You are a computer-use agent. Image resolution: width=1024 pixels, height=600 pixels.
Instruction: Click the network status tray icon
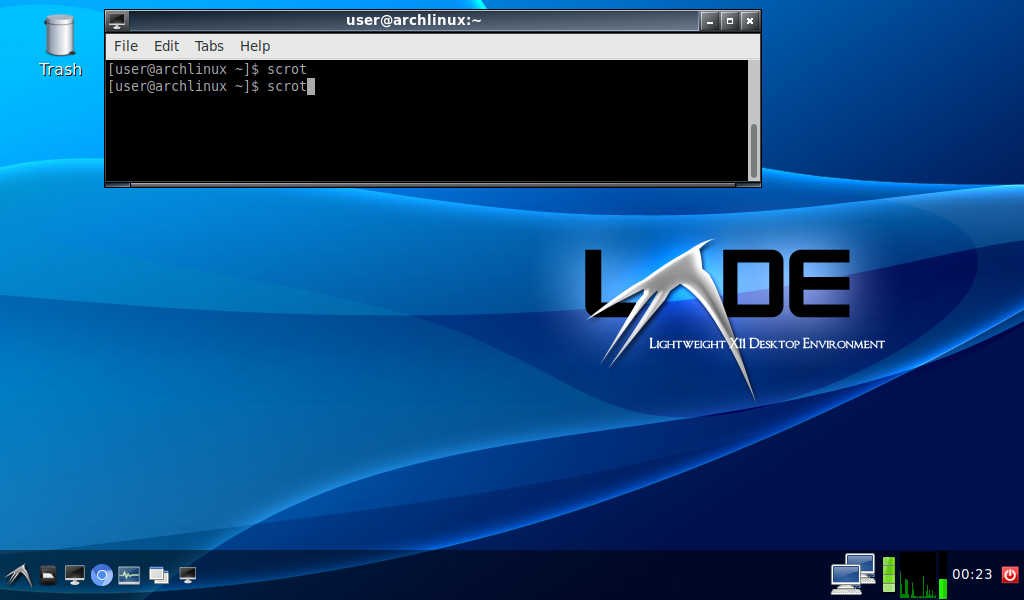click(852, 574)
